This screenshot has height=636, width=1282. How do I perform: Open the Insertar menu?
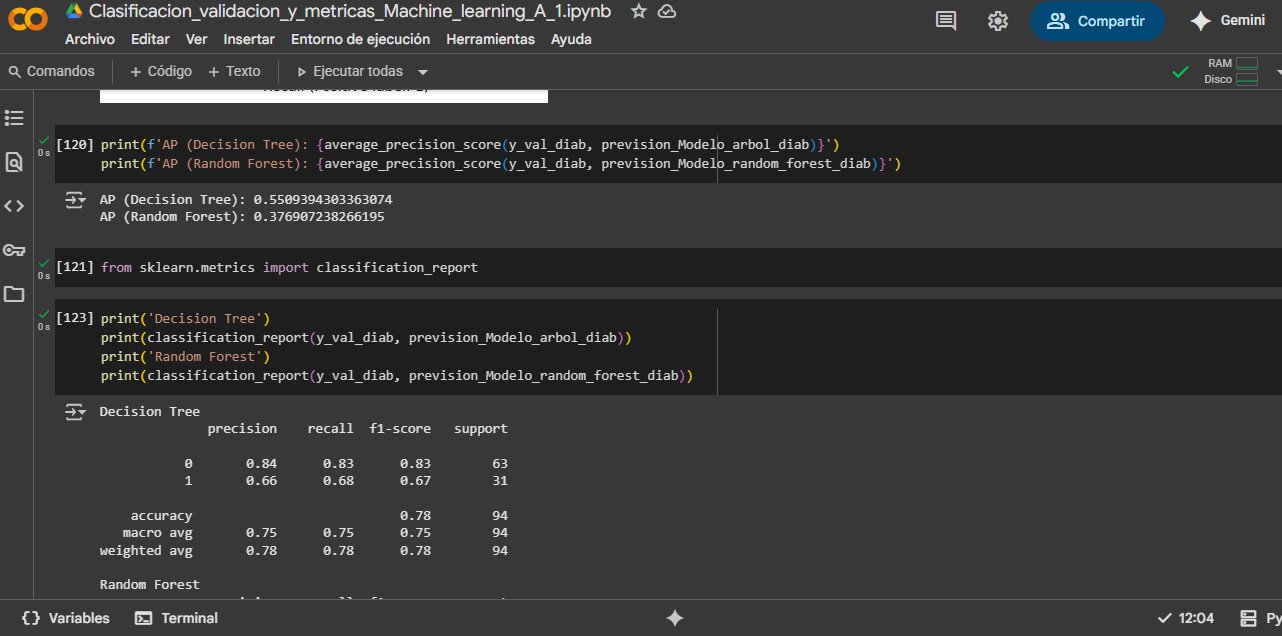pyautogui.click(x=249, y=39)
